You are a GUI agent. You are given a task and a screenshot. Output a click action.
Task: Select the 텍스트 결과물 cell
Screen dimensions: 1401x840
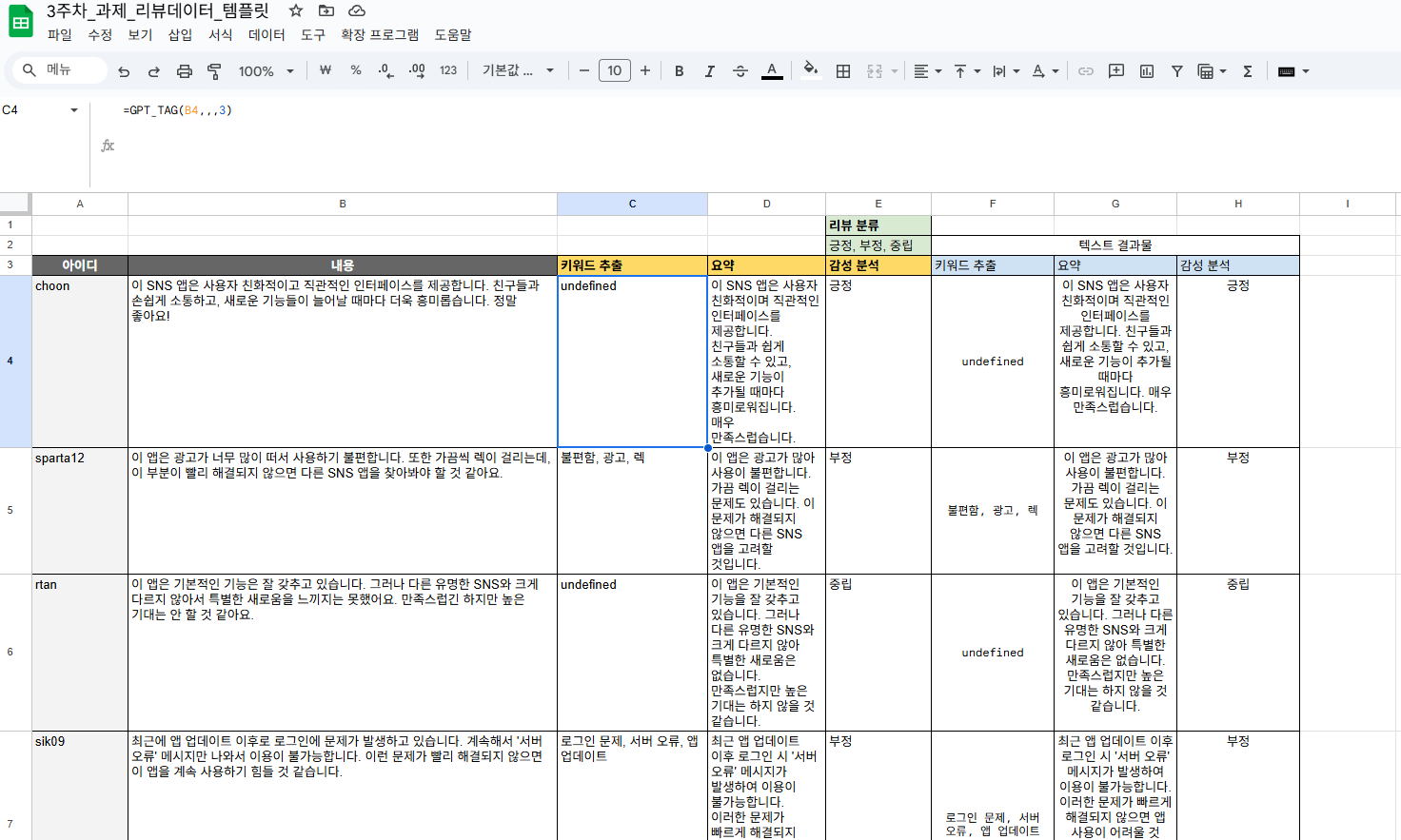click(x=1115, y=245)
